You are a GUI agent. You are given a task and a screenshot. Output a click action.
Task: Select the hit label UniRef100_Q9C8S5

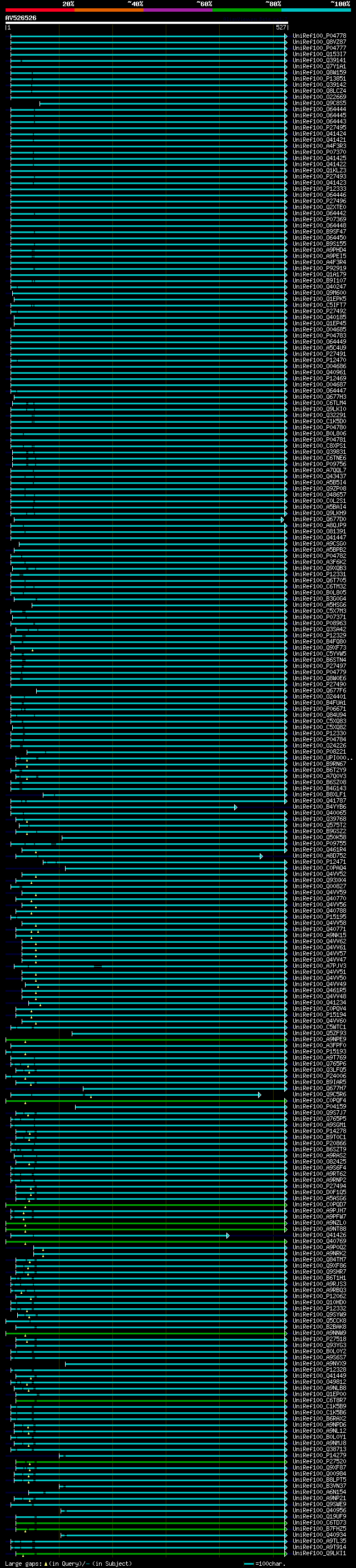(x=319, y=103)
